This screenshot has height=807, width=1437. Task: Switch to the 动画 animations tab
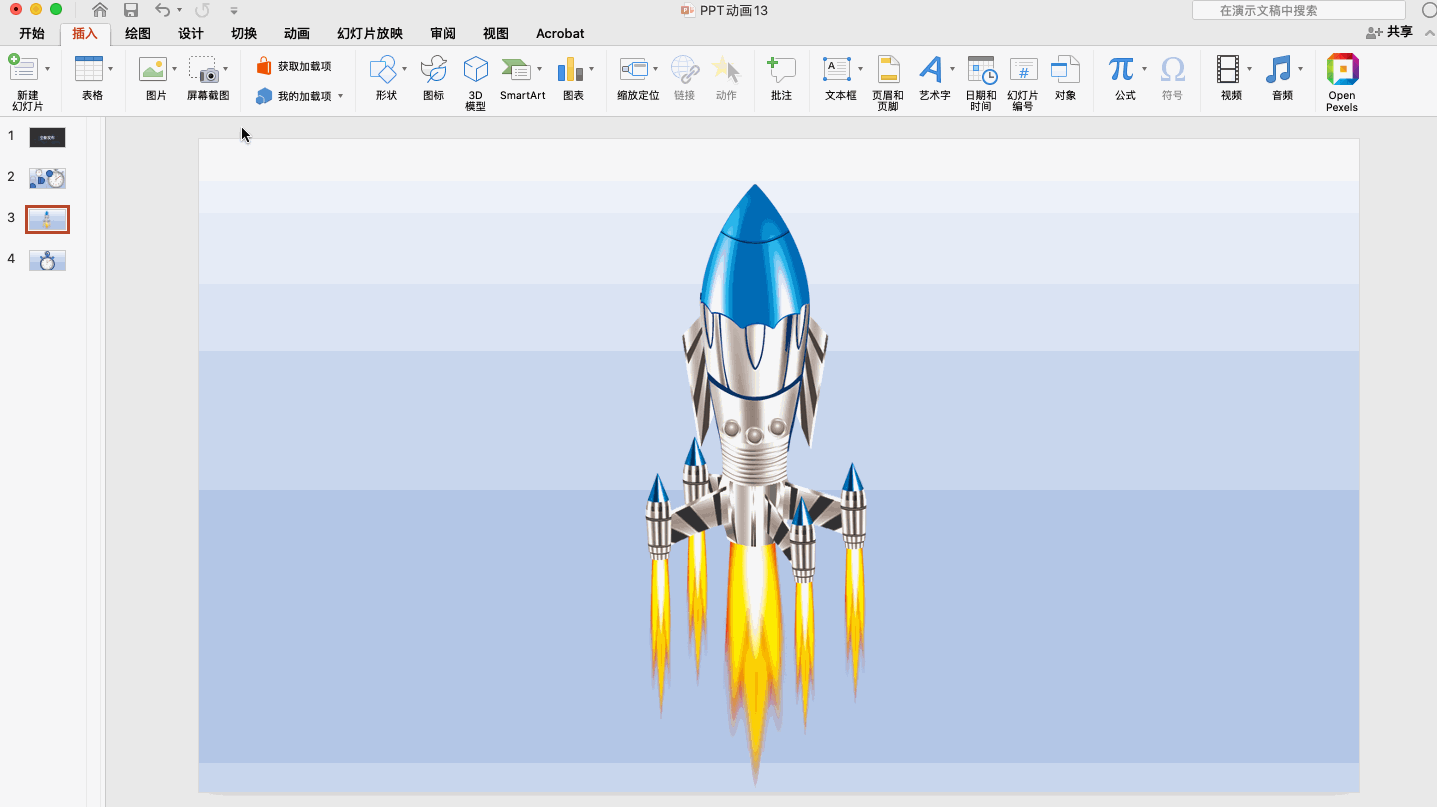coord(297,33)
